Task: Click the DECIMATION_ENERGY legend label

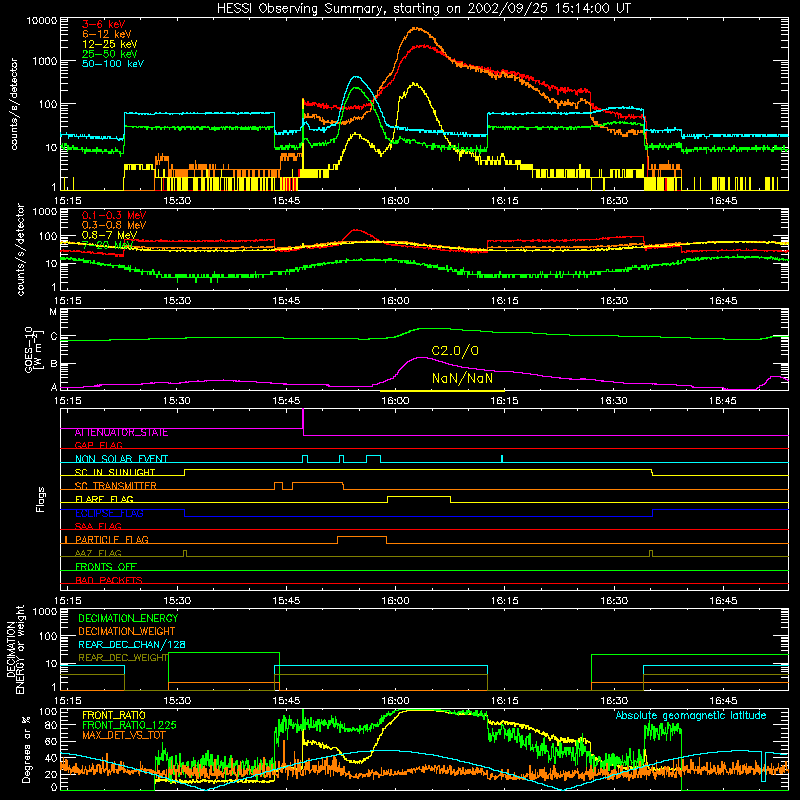Action: point(128,618)
